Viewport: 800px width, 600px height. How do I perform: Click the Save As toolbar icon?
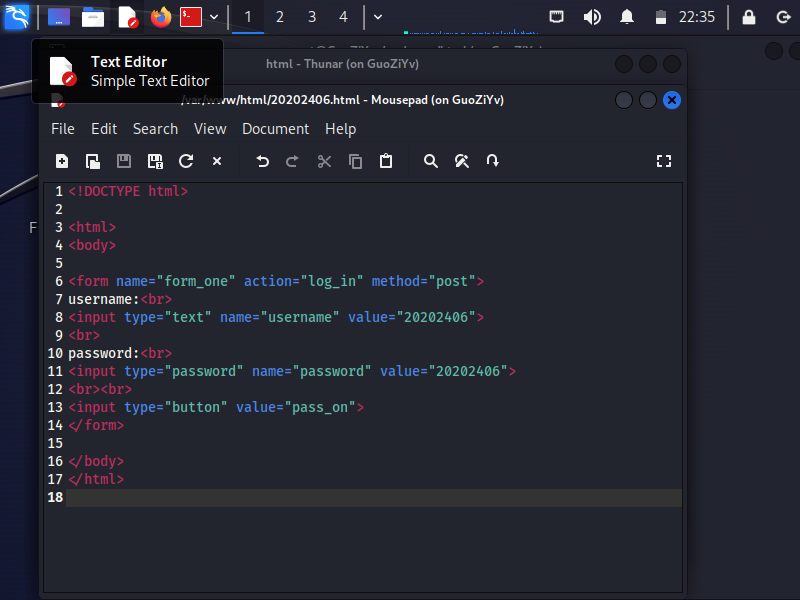pos(155,161)
